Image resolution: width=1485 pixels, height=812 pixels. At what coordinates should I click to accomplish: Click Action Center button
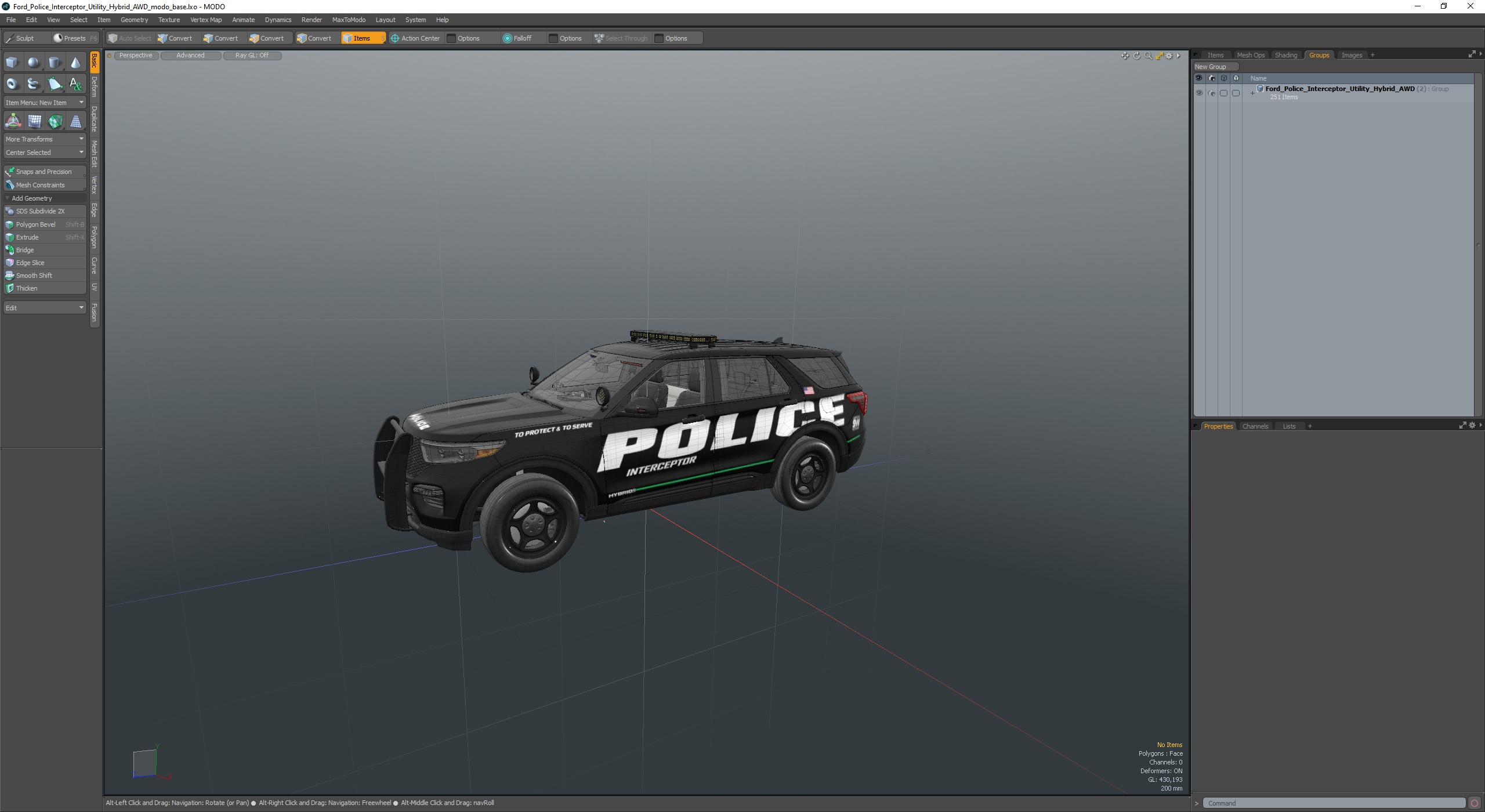tap(415, 38)
